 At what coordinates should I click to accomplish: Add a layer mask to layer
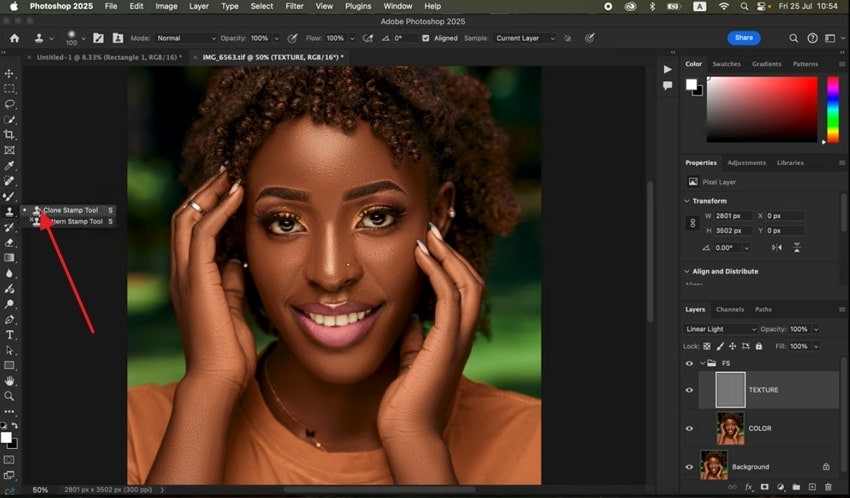(x=764, y=487)
